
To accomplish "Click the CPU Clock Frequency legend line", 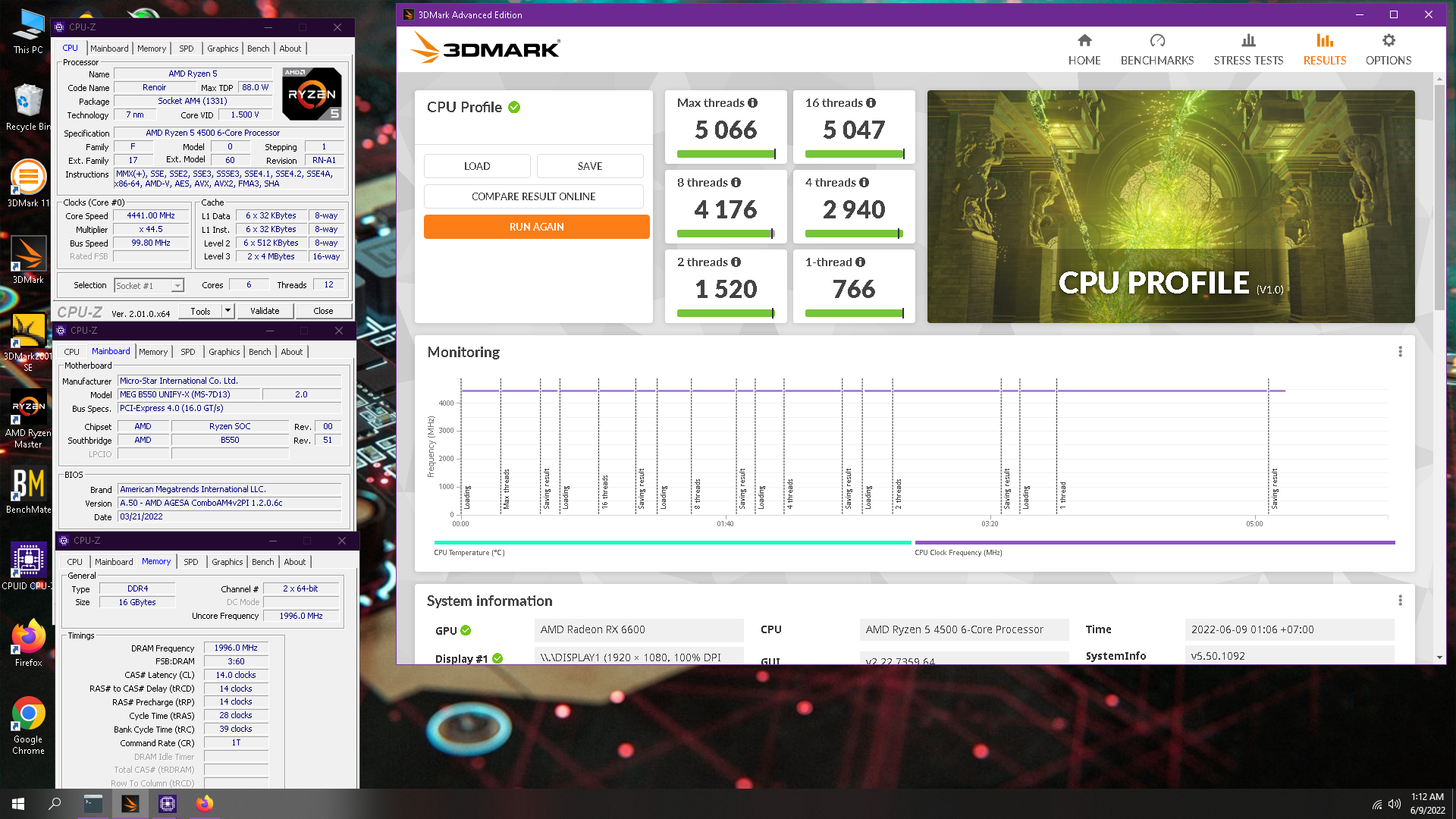I will click(1154, 543).
